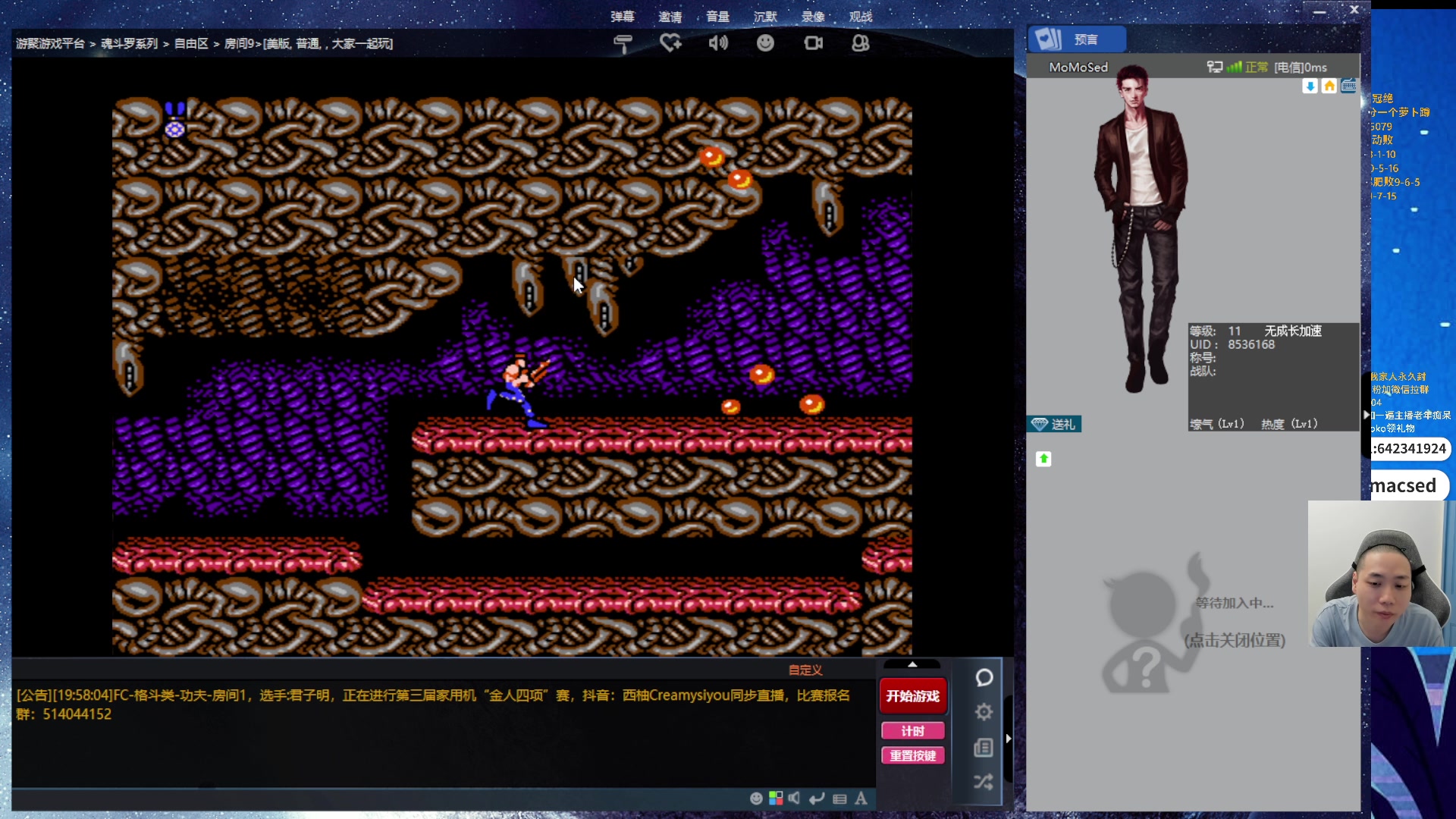Click the chat bubble icon in the side strip

[984, 677]
